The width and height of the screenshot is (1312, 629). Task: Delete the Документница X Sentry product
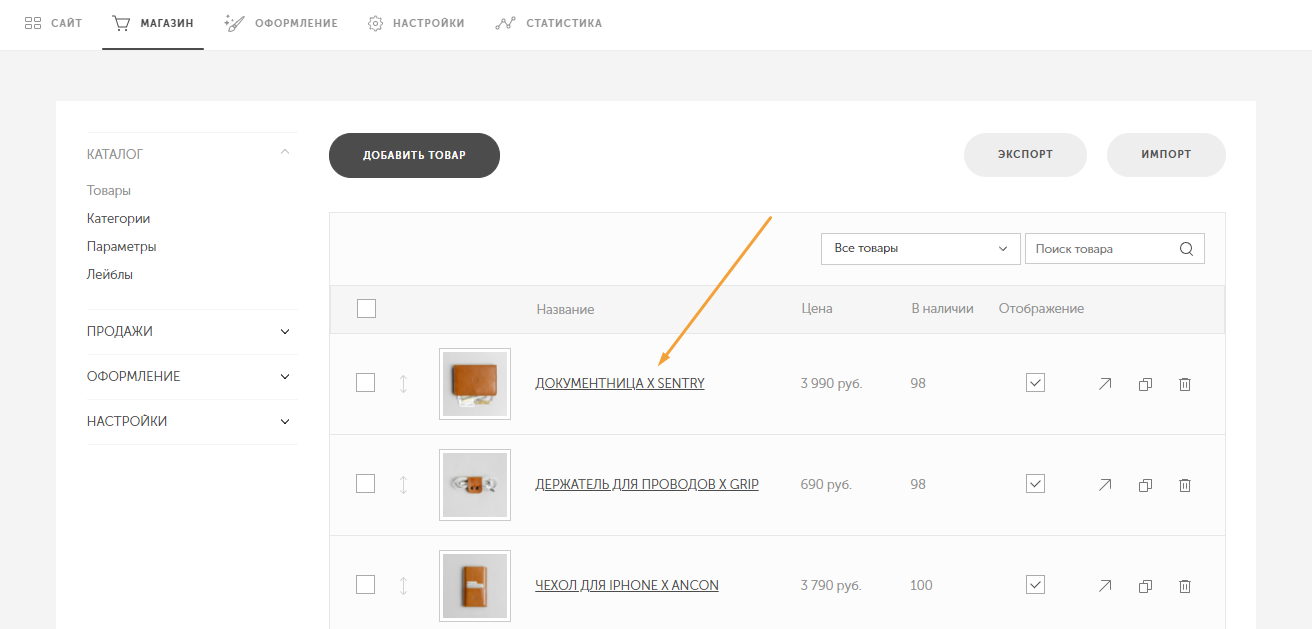click(x=1185, y=384)
